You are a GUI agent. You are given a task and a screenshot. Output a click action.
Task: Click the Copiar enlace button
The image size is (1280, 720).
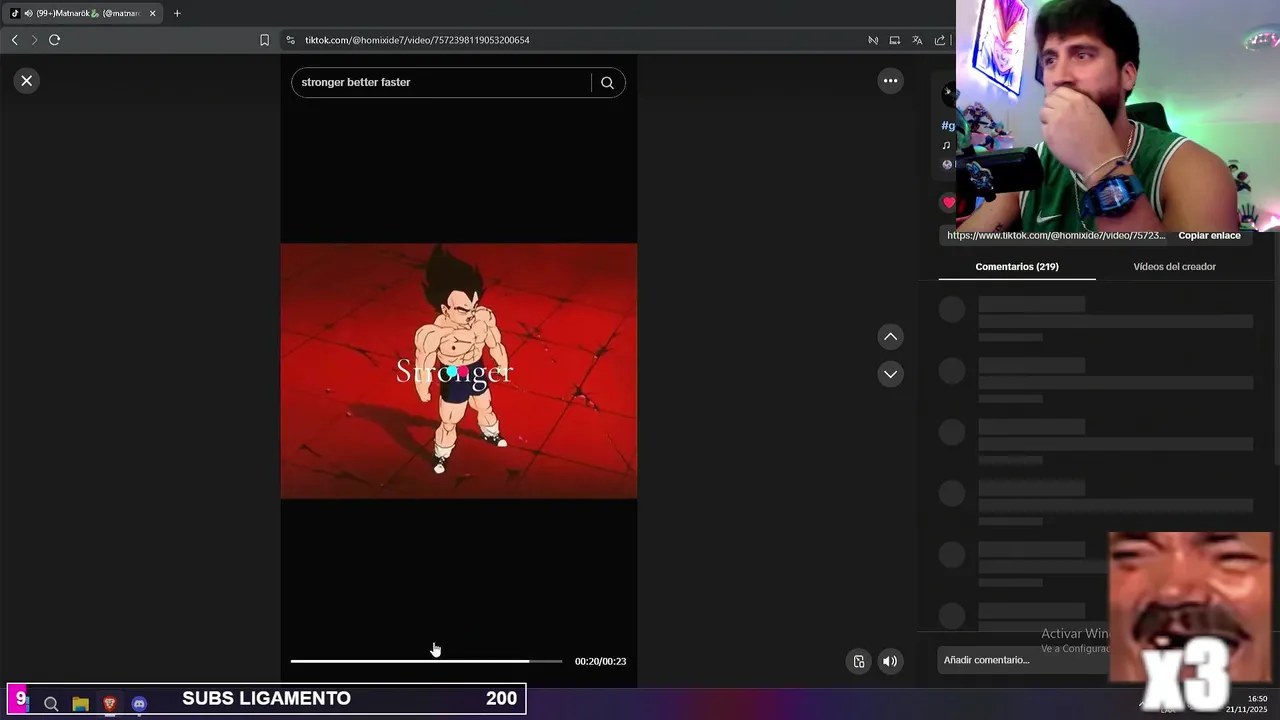1209,236
